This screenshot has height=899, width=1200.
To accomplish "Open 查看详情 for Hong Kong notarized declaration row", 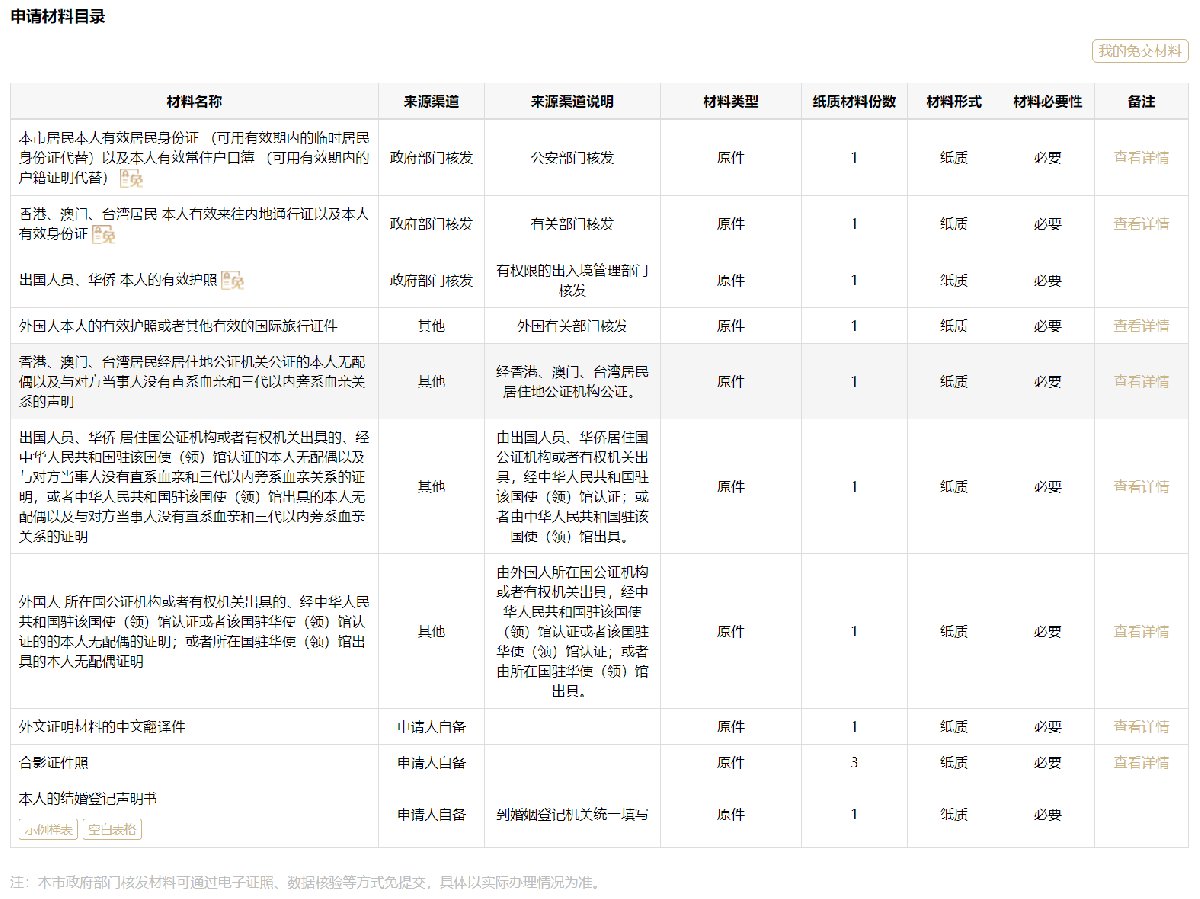I will (x=1141, y=381).
